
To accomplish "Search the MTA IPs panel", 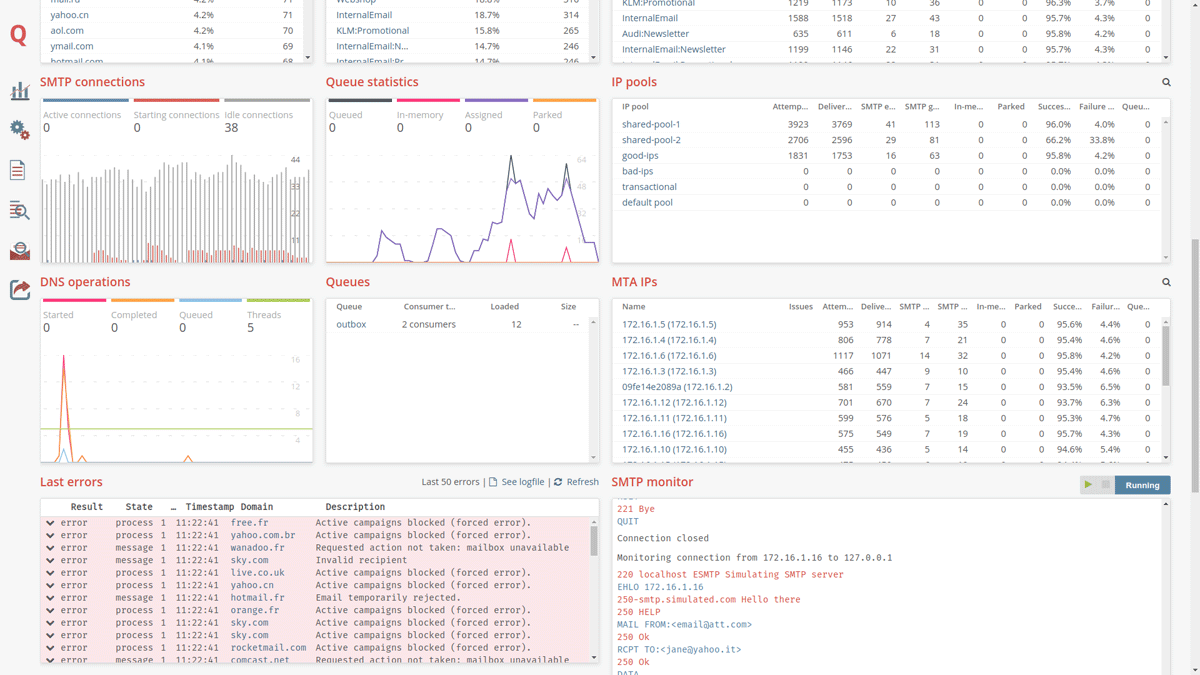I will (x=1166, y=283).
